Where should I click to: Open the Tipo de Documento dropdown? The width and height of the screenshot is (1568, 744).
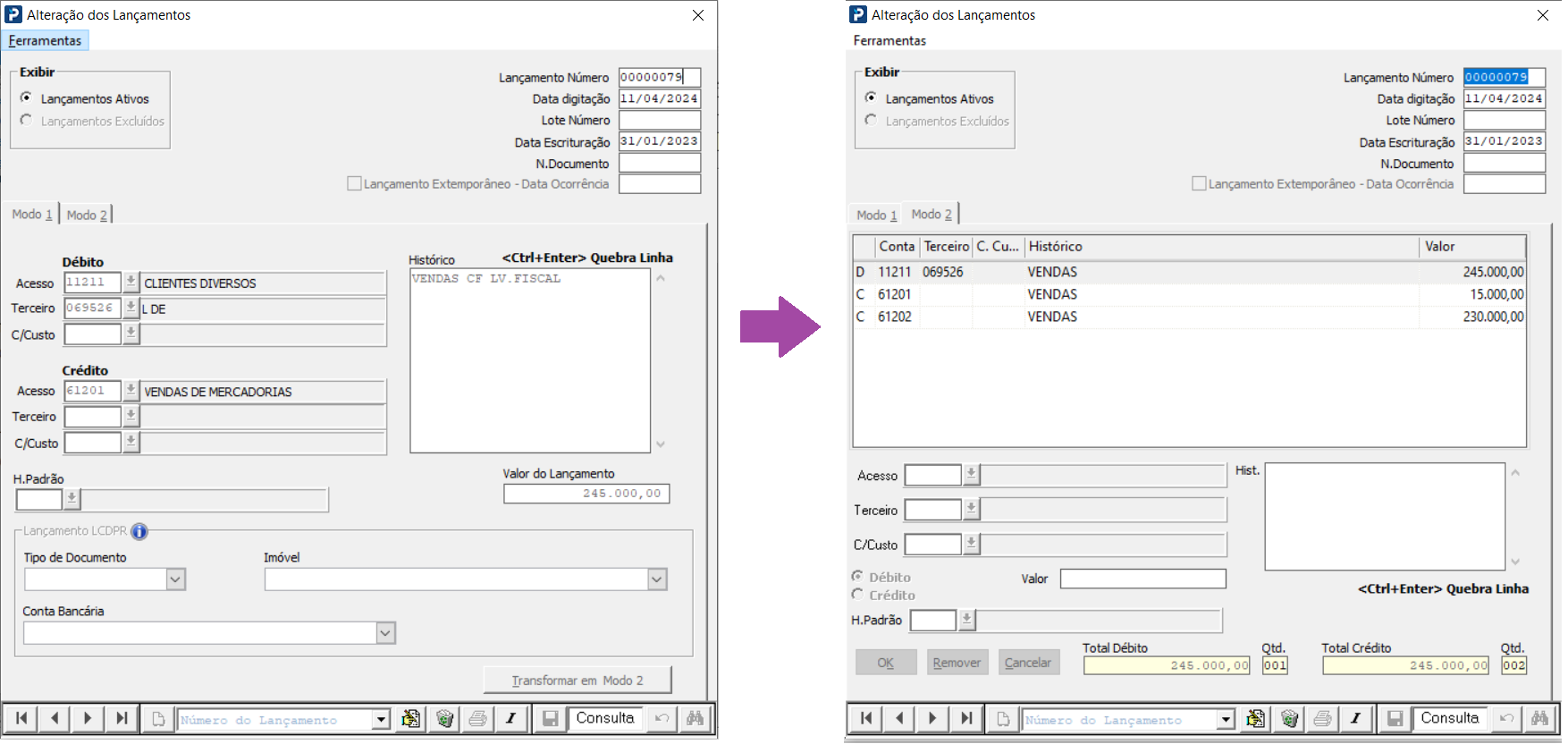(x=176, y=579)
